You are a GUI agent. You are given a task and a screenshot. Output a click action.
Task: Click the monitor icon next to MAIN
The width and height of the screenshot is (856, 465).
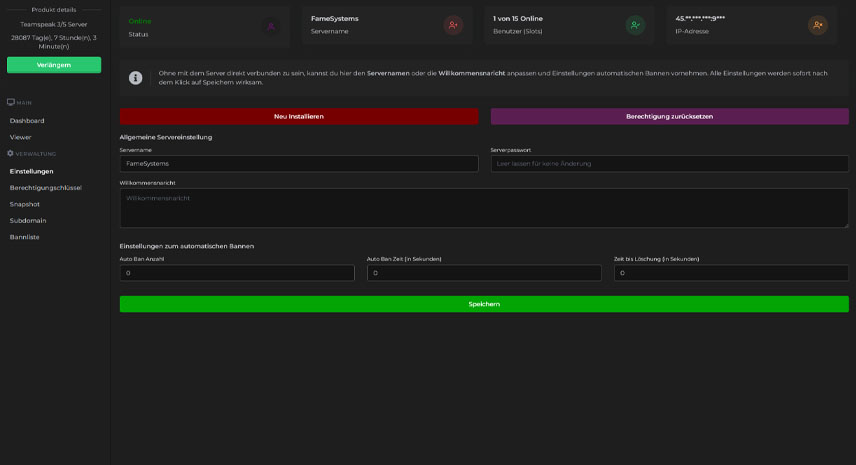pyautogui.click(x=11, y=102)
